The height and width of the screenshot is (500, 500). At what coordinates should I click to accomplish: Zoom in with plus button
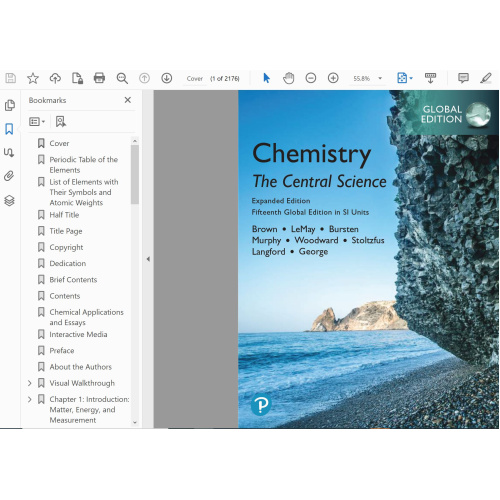[333, 78]
